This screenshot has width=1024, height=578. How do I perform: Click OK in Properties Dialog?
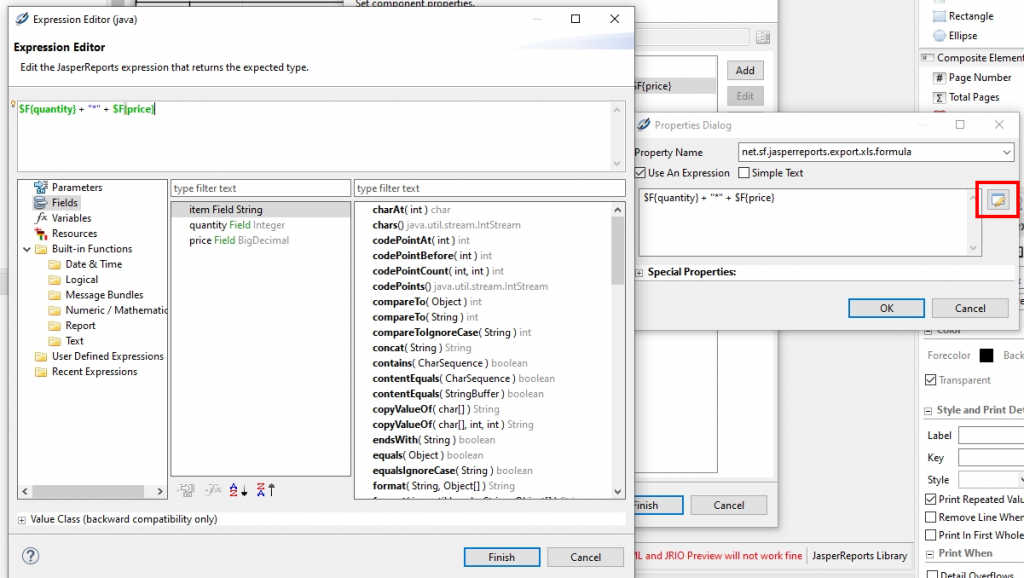[886, 308]
